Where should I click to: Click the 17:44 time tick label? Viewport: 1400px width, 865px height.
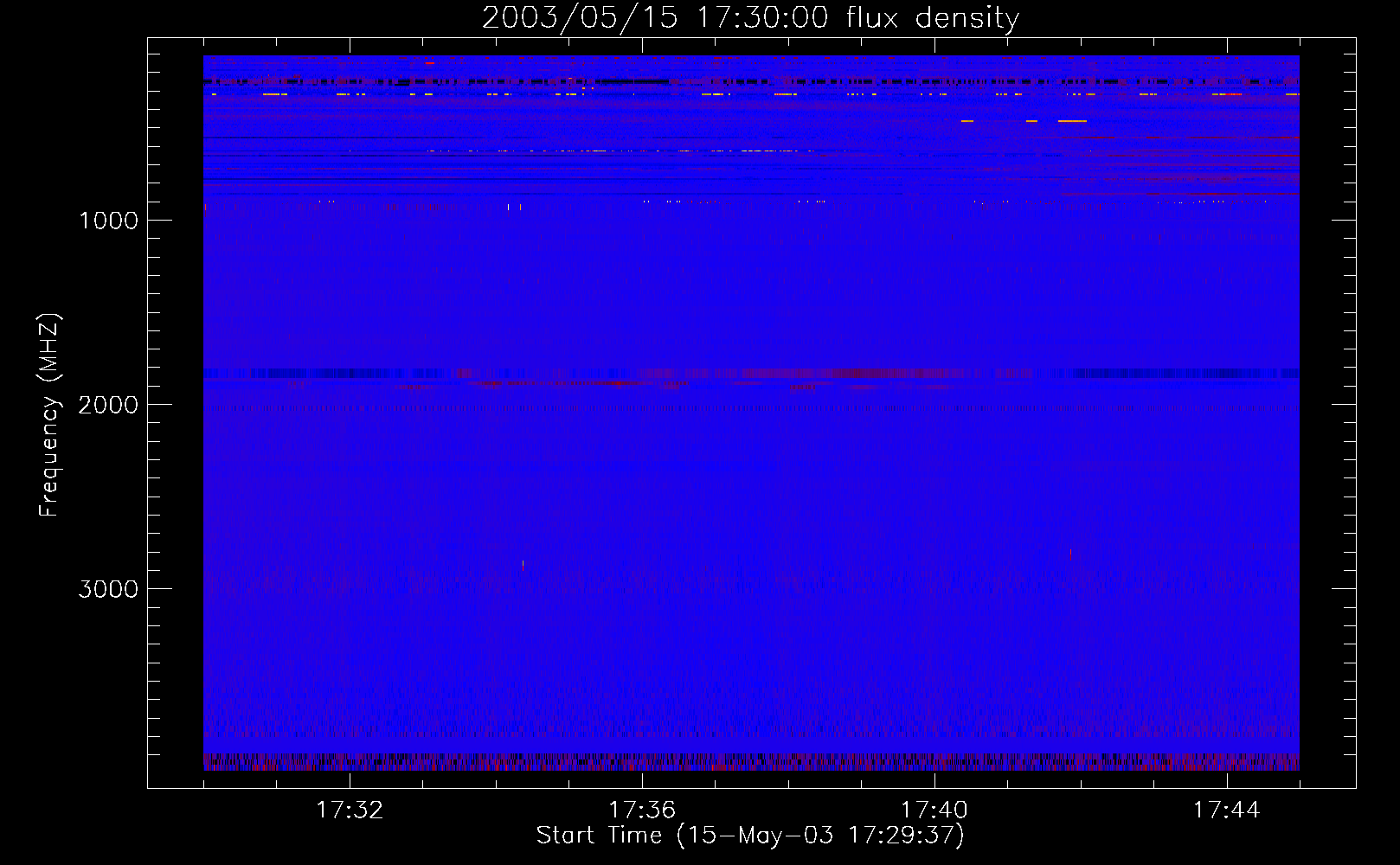pyautogui.click(x=1227, y=811)
